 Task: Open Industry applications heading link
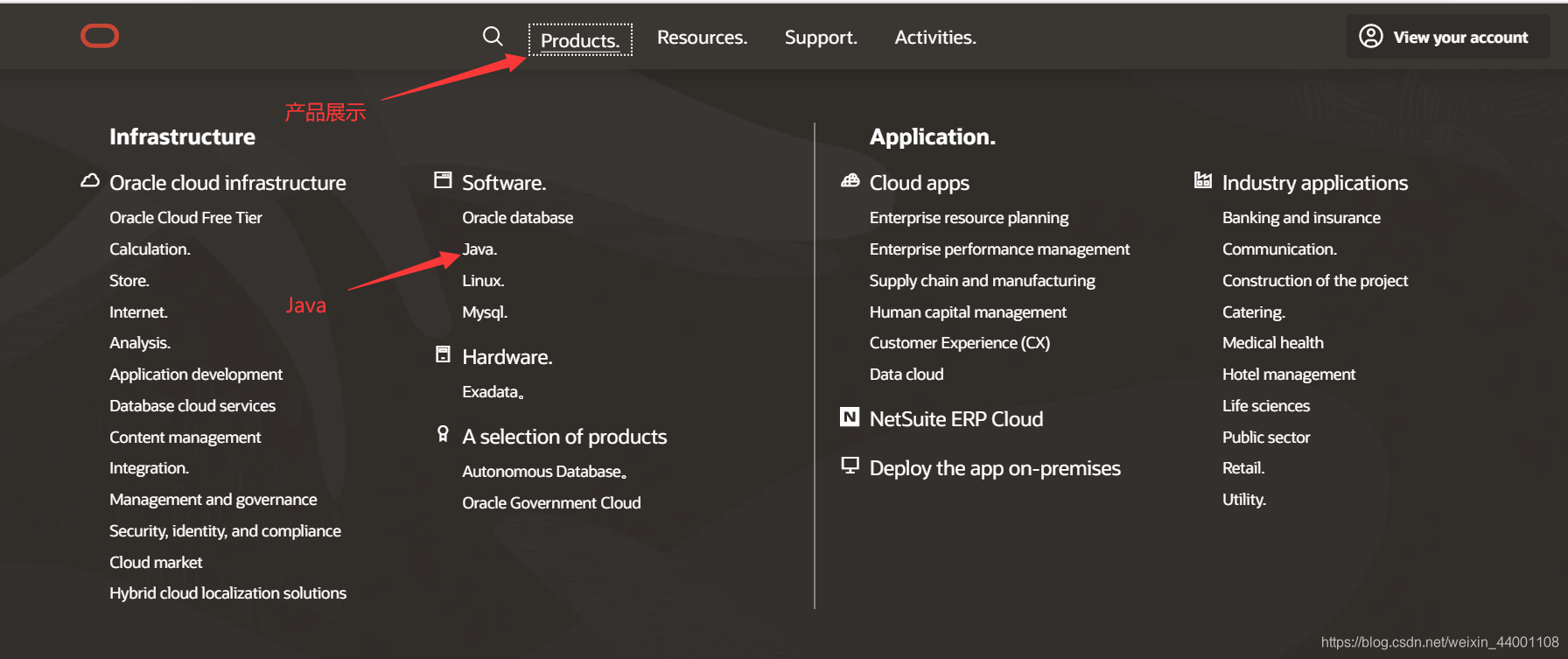1315,183
